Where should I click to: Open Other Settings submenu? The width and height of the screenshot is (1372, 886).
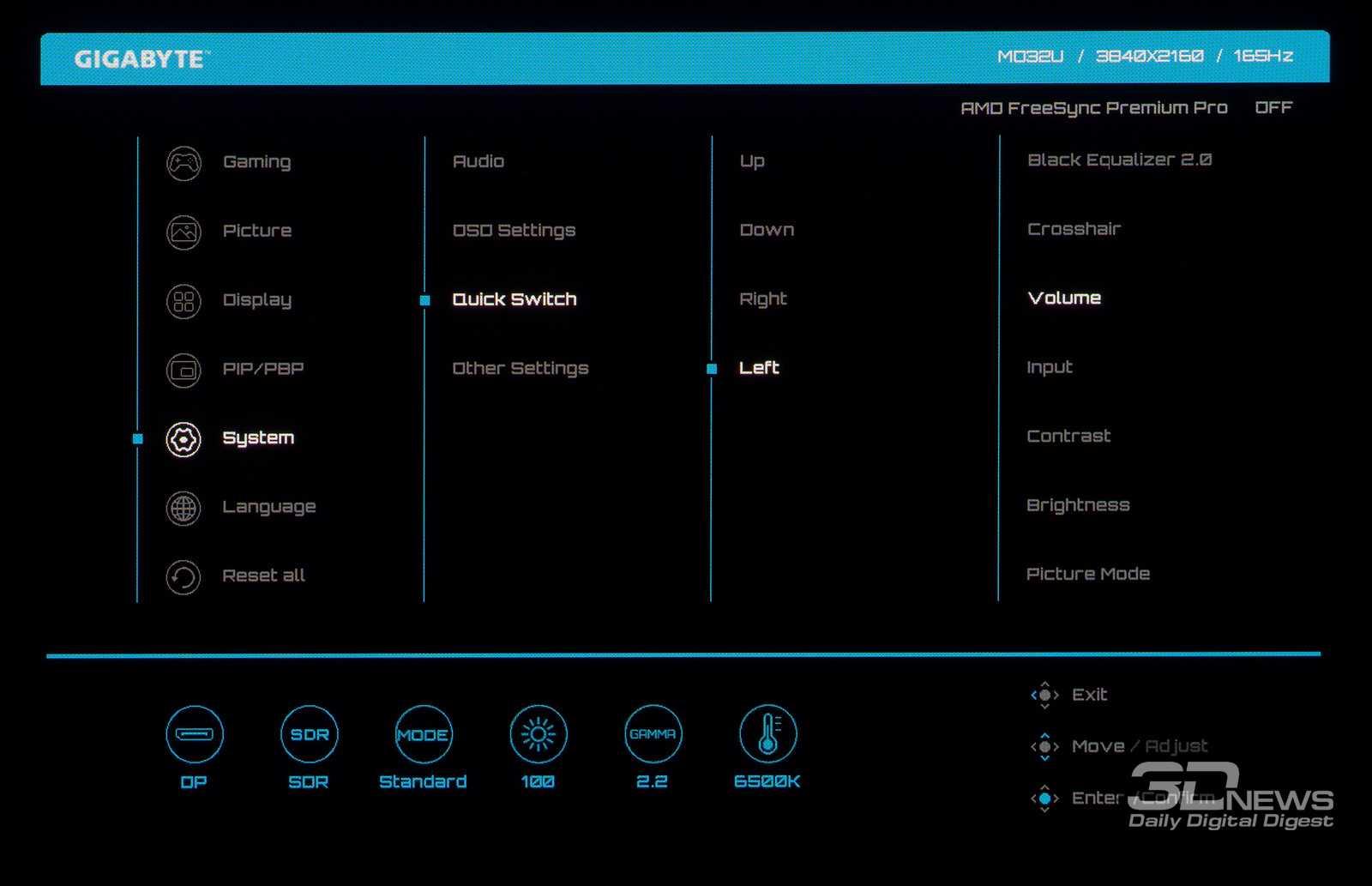(x=521, y=369)
